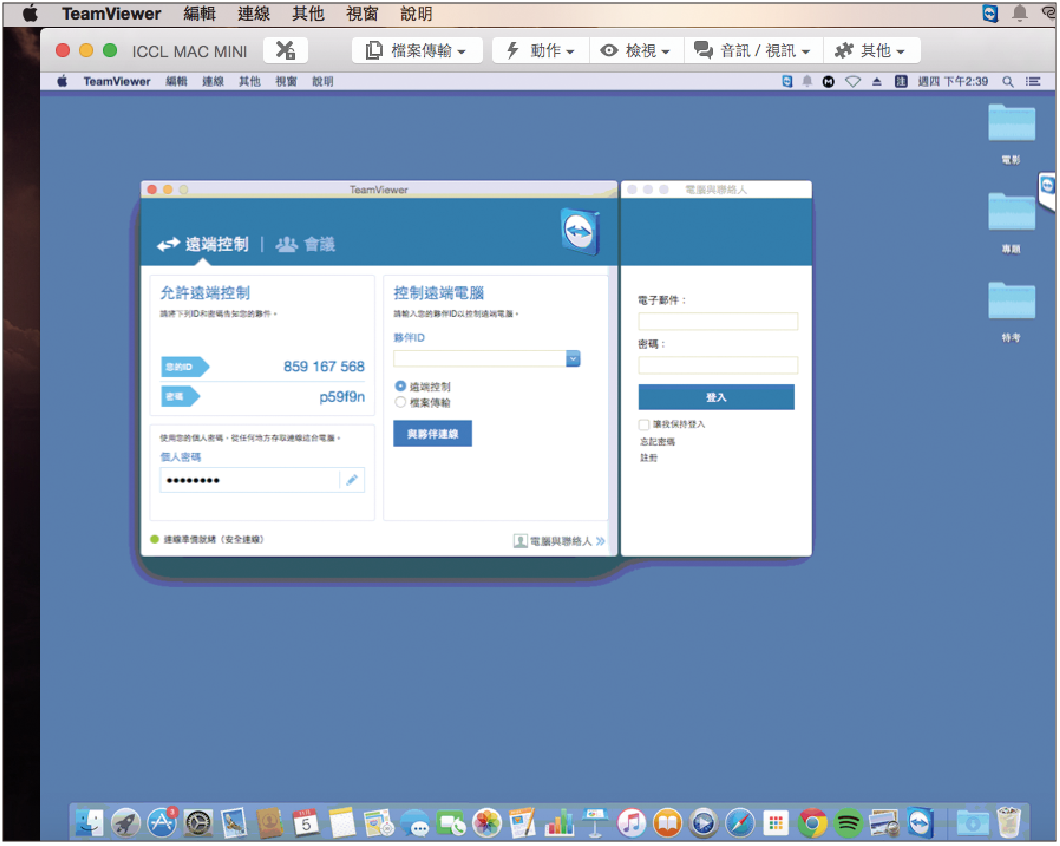Open Spotify in the remote dock
The image size is (1060, 846).
pyautogui.click(x=848, y=823)
